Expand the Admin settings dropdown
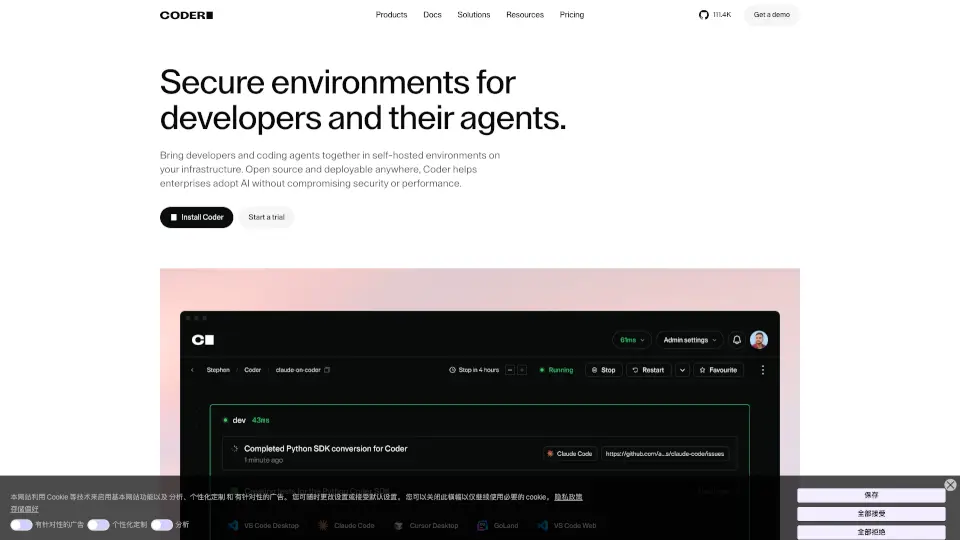This screenshot has height=540, width=960. click(x=690, y=340)
